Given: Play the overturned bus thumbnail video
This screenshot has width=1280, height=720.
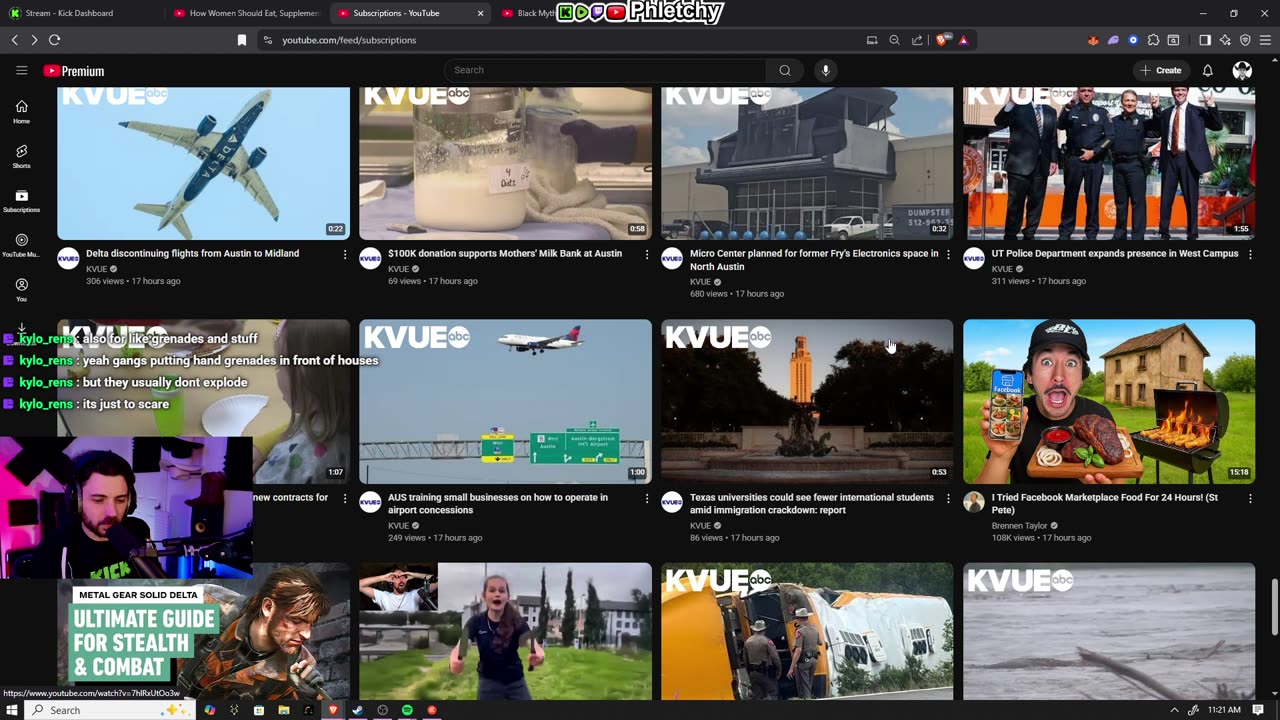Looking at the screenshot, I should [807, 631].
